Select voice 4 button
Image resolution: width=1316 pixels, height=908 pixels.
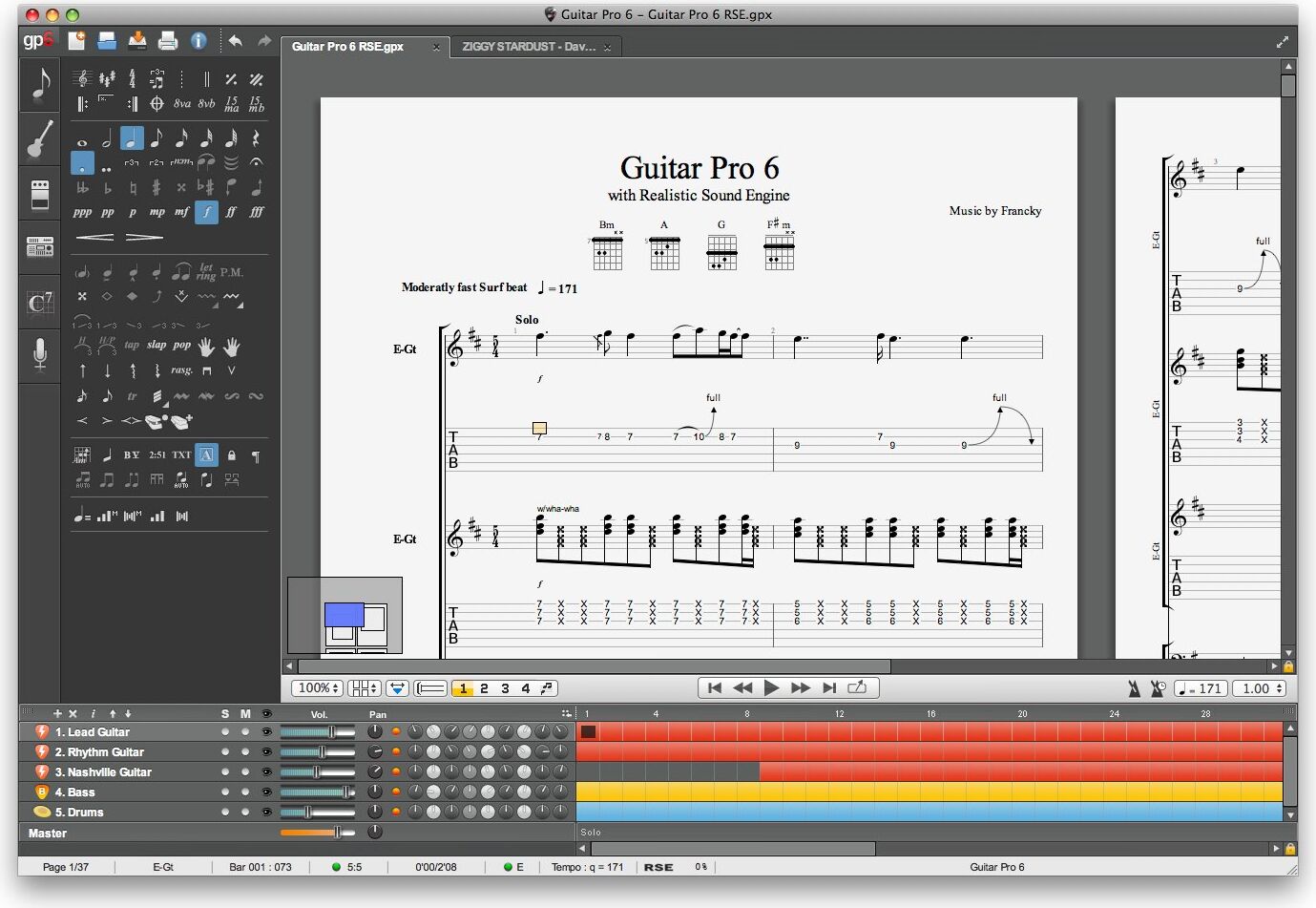pos(526,688)
